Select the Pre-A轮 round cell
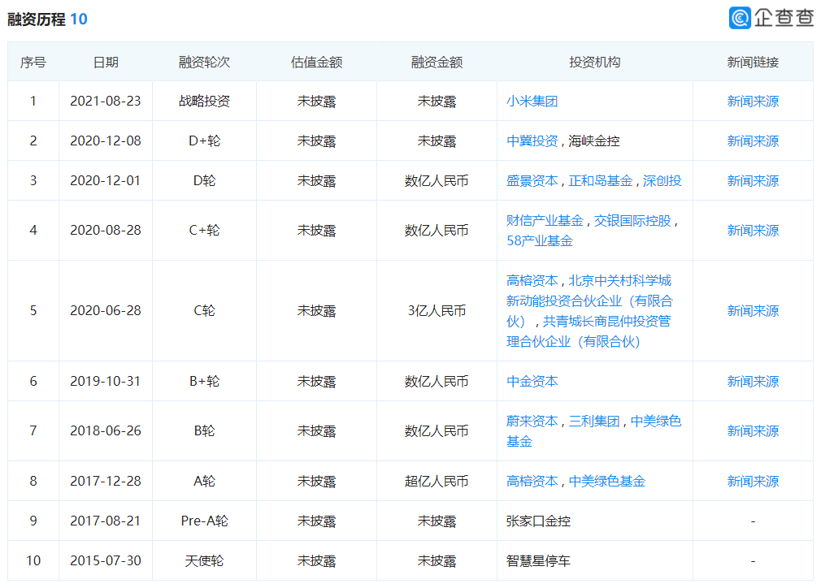Screen dimensions: 820x588 tap(204, 521)
